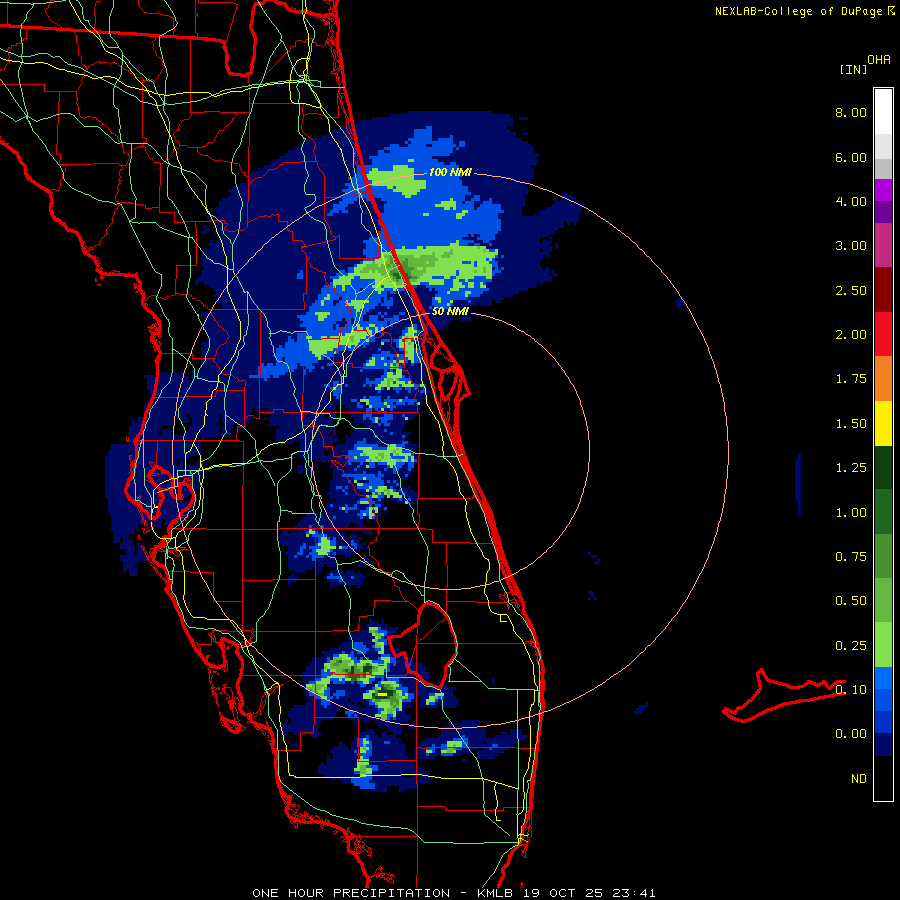900x900 pixels.
Task: Click the "KMLB" radar site identifier
Action: pos(496,893)
